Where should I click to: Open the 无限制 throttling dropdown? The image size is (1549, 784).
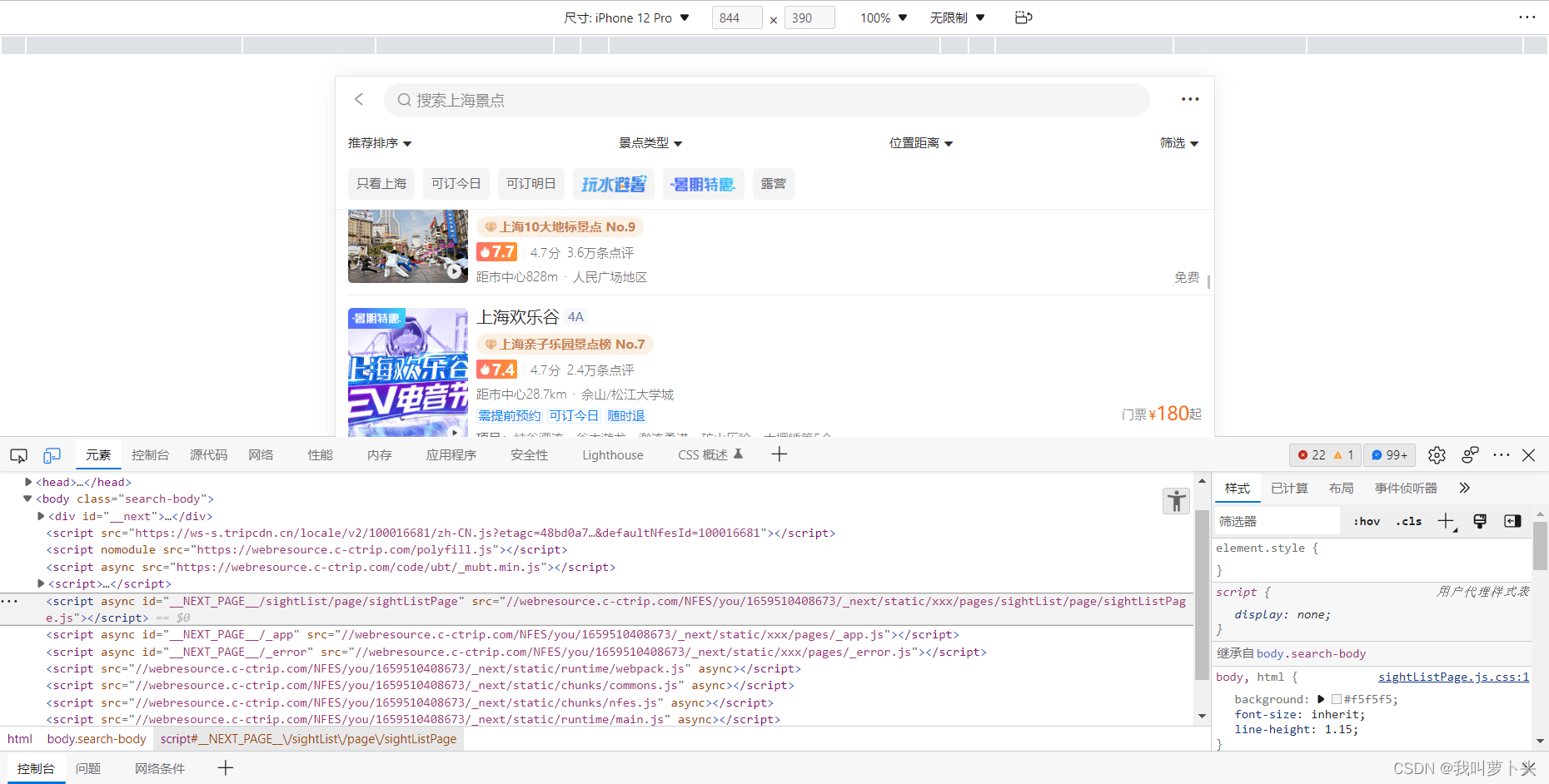pyautogui.click(x=957, y=17)
